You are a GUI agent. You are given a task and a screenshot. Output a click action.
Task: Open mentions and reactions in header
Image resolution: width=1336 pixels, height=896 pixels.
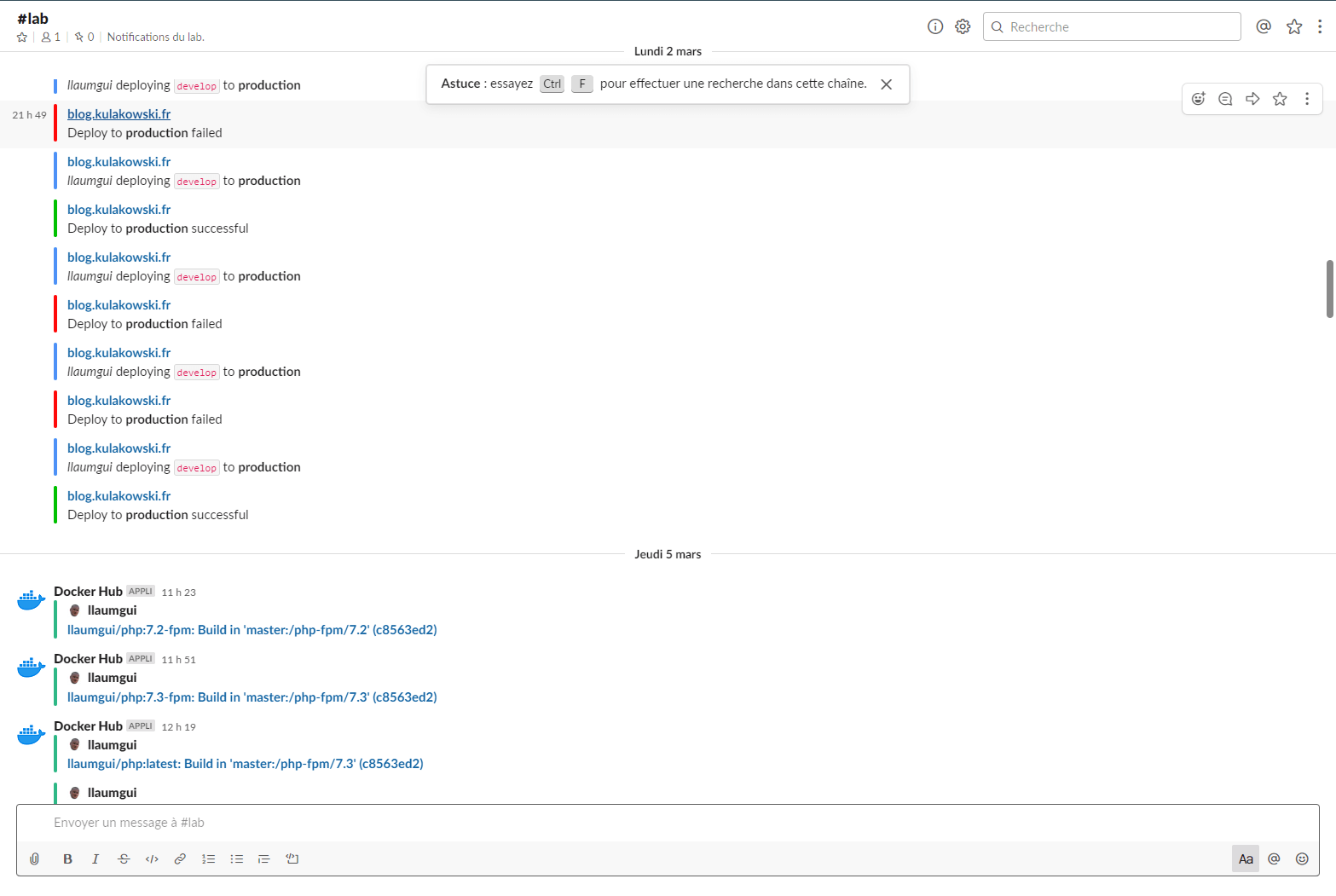(x=1264, y=26)
